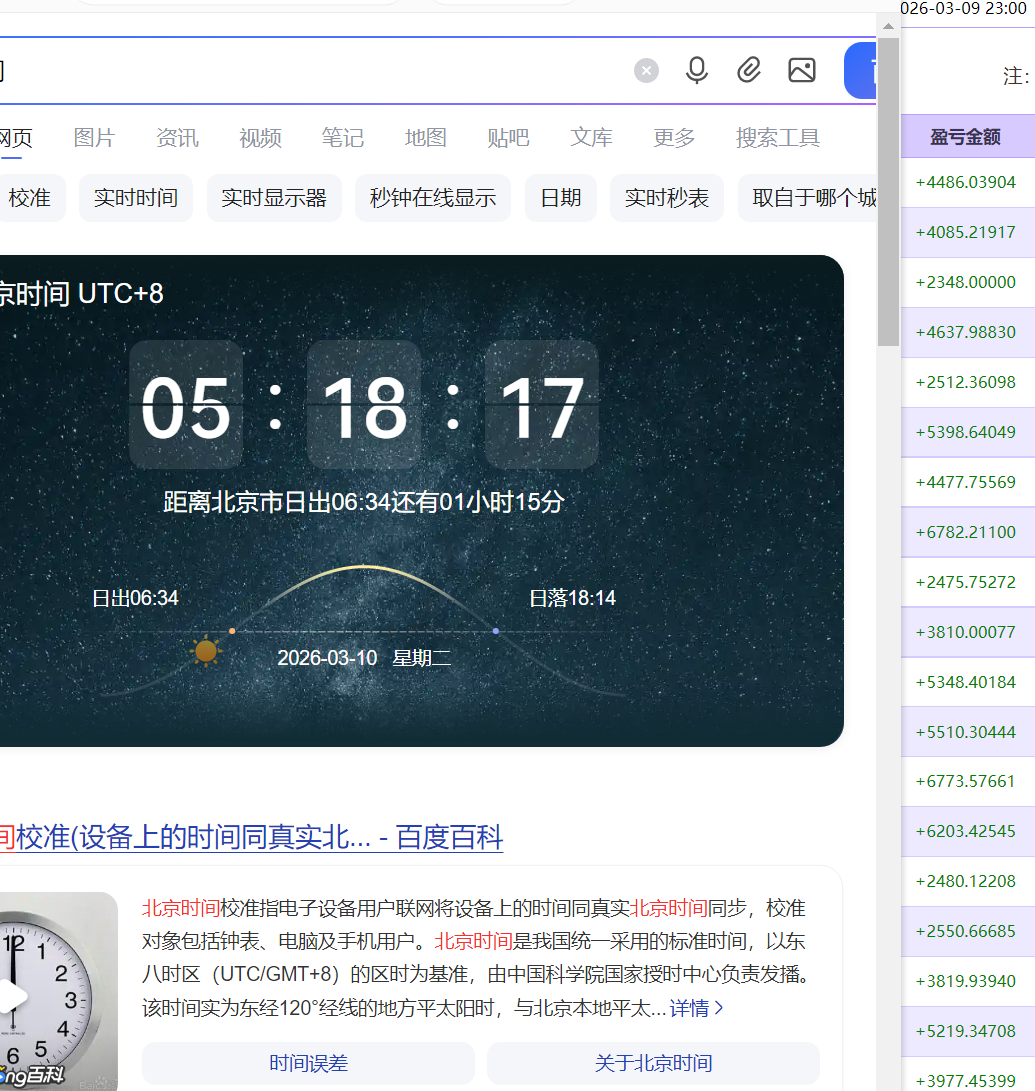
Task: Click the sun icon on sunrise curve
Action: pyautogui.click(x=206, y=652)
